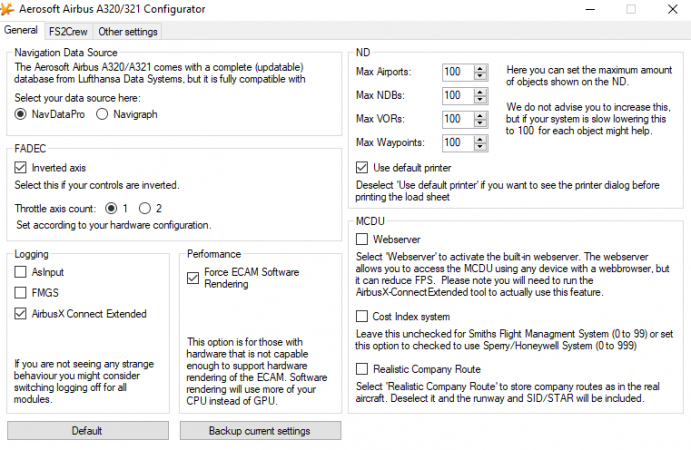
Task: Enable Realistic Company Route
Action: point(362,368)
